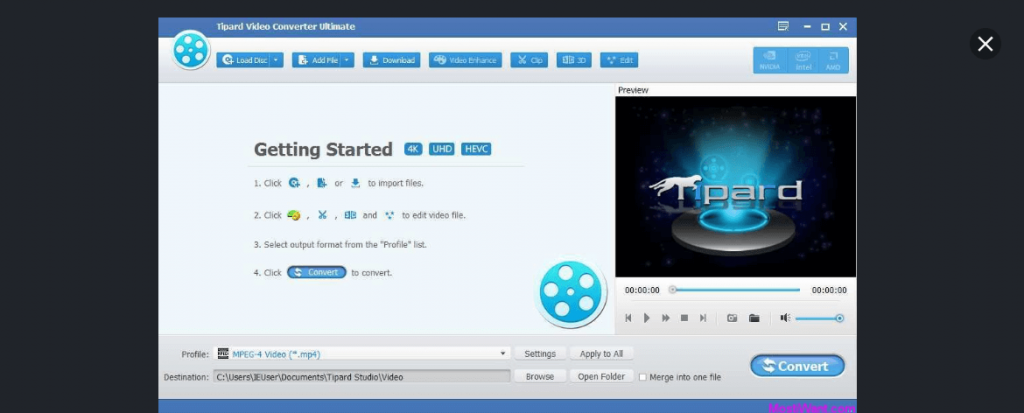
Task: Expand the Load Disc dropdown arrow
Action: pos(277,60)
